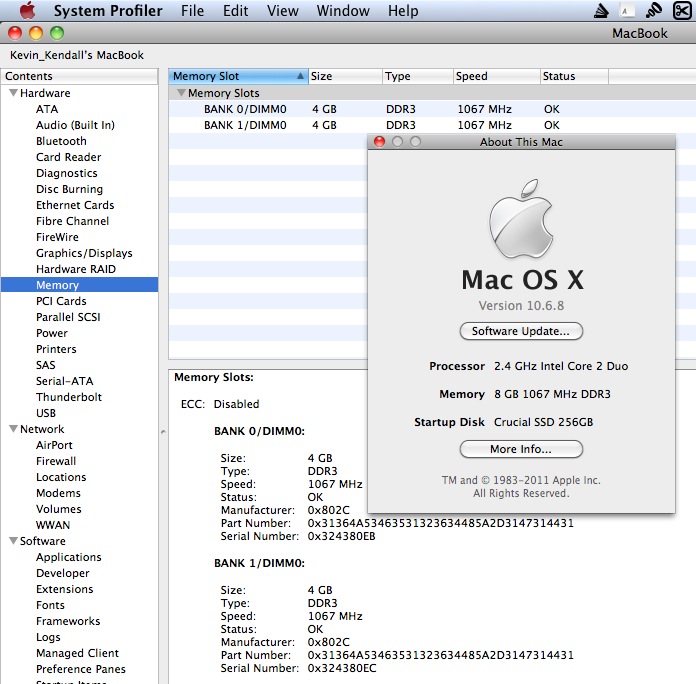This screenshot has height=684, width=696.
Task: Collapse the Hardware section triangle
Action: [x=13, y=93]
